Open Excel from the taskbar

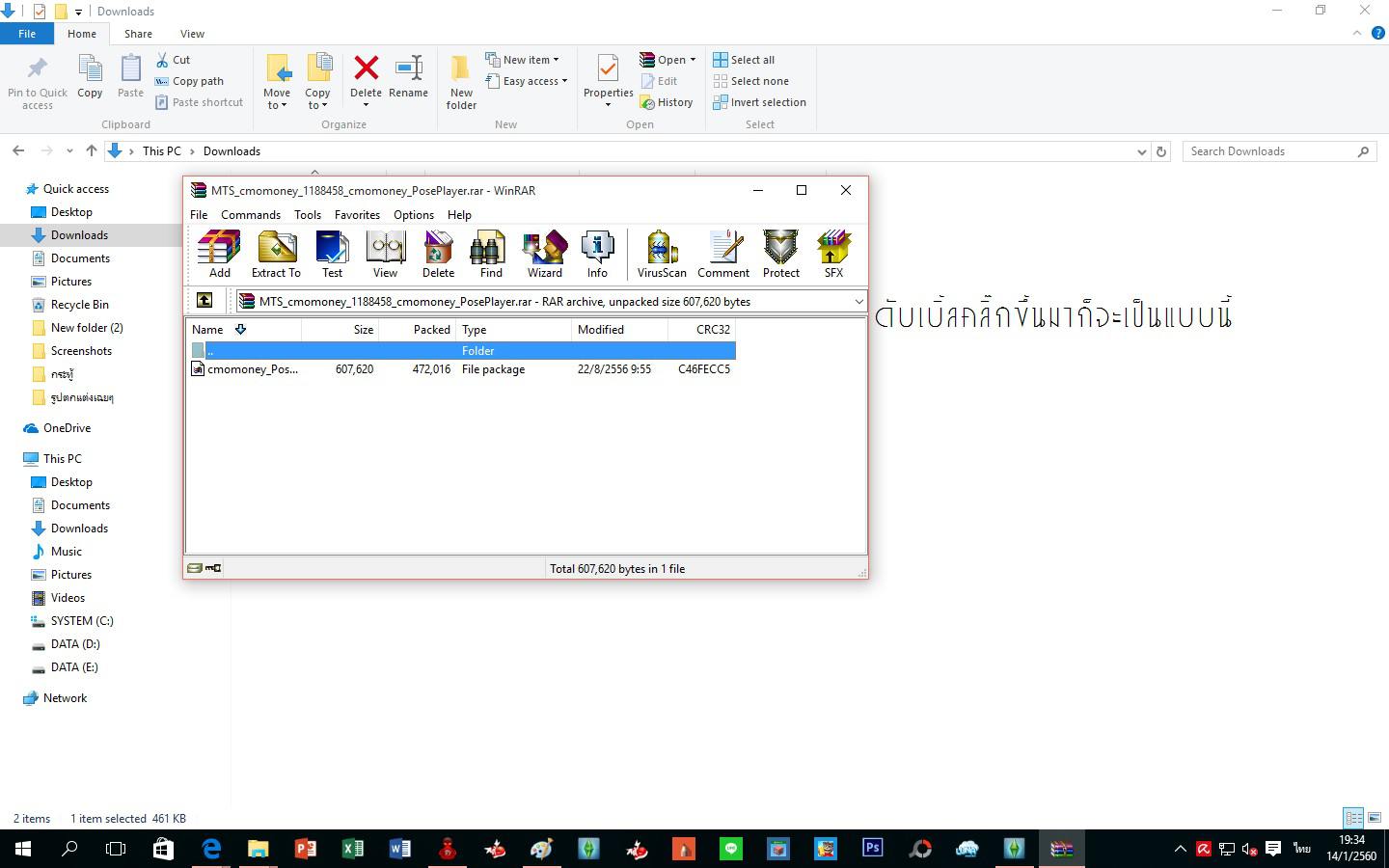pos(353,849)
